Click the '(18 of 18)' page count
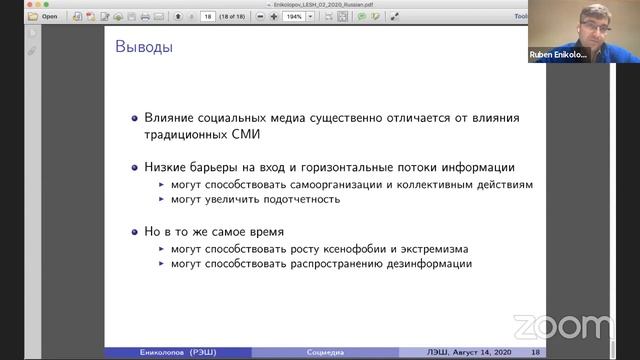This screenshot has width=640, height=360. [232, 17]
